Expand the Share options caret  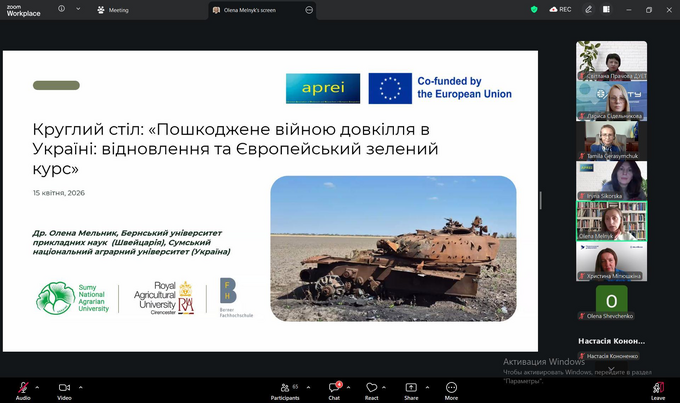(427, 386)
